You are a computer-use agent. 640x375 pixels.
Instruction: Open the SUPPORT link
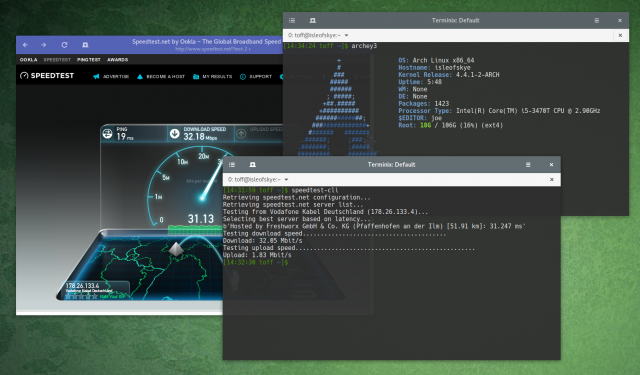pyautogui.click(x=260, y=76)
